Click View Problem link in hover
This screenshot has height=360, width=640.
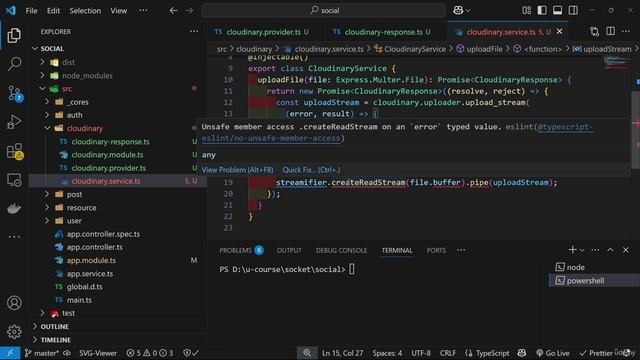click(237, 170)
